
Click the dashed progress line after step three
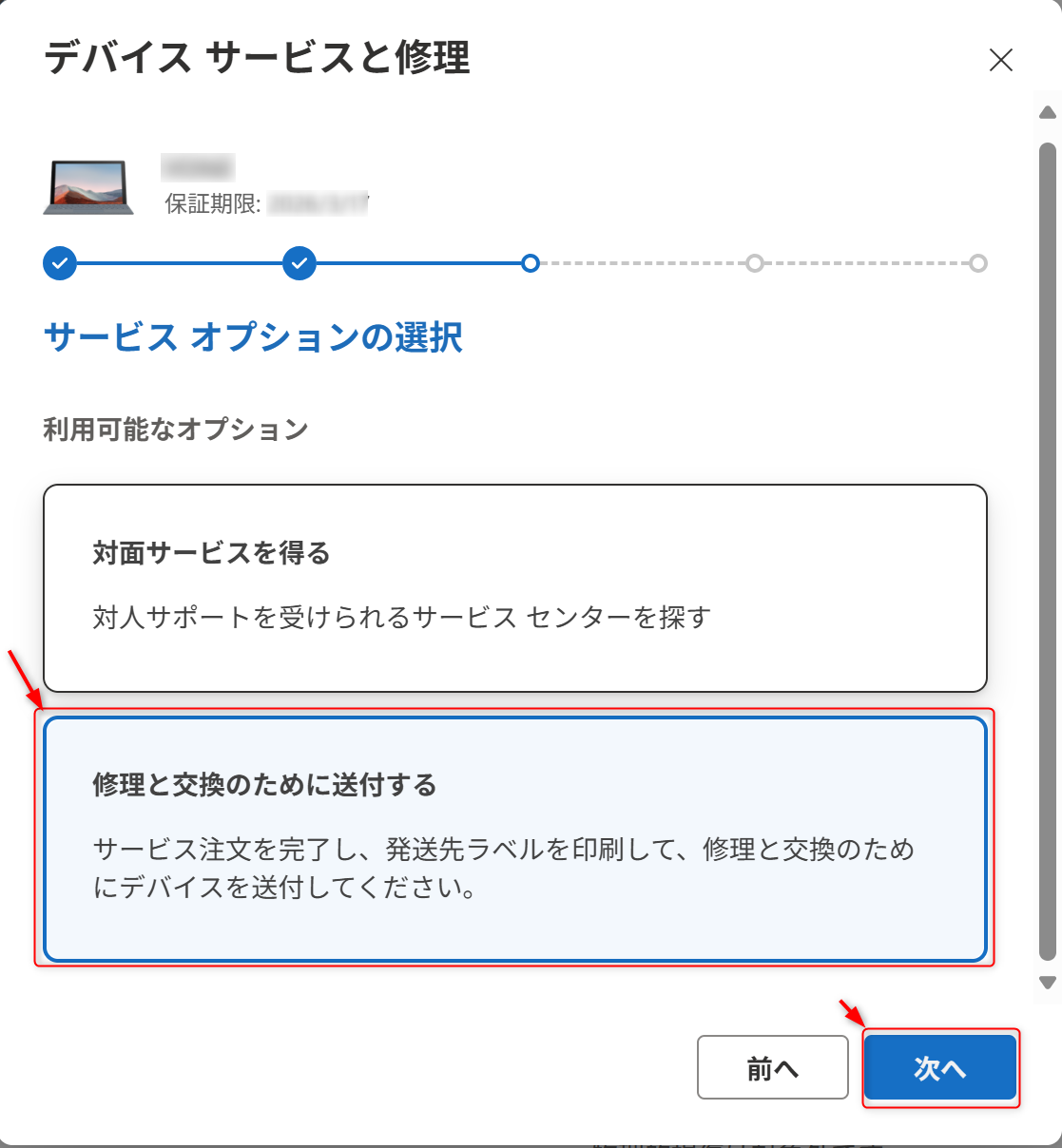tap(642, 263)
